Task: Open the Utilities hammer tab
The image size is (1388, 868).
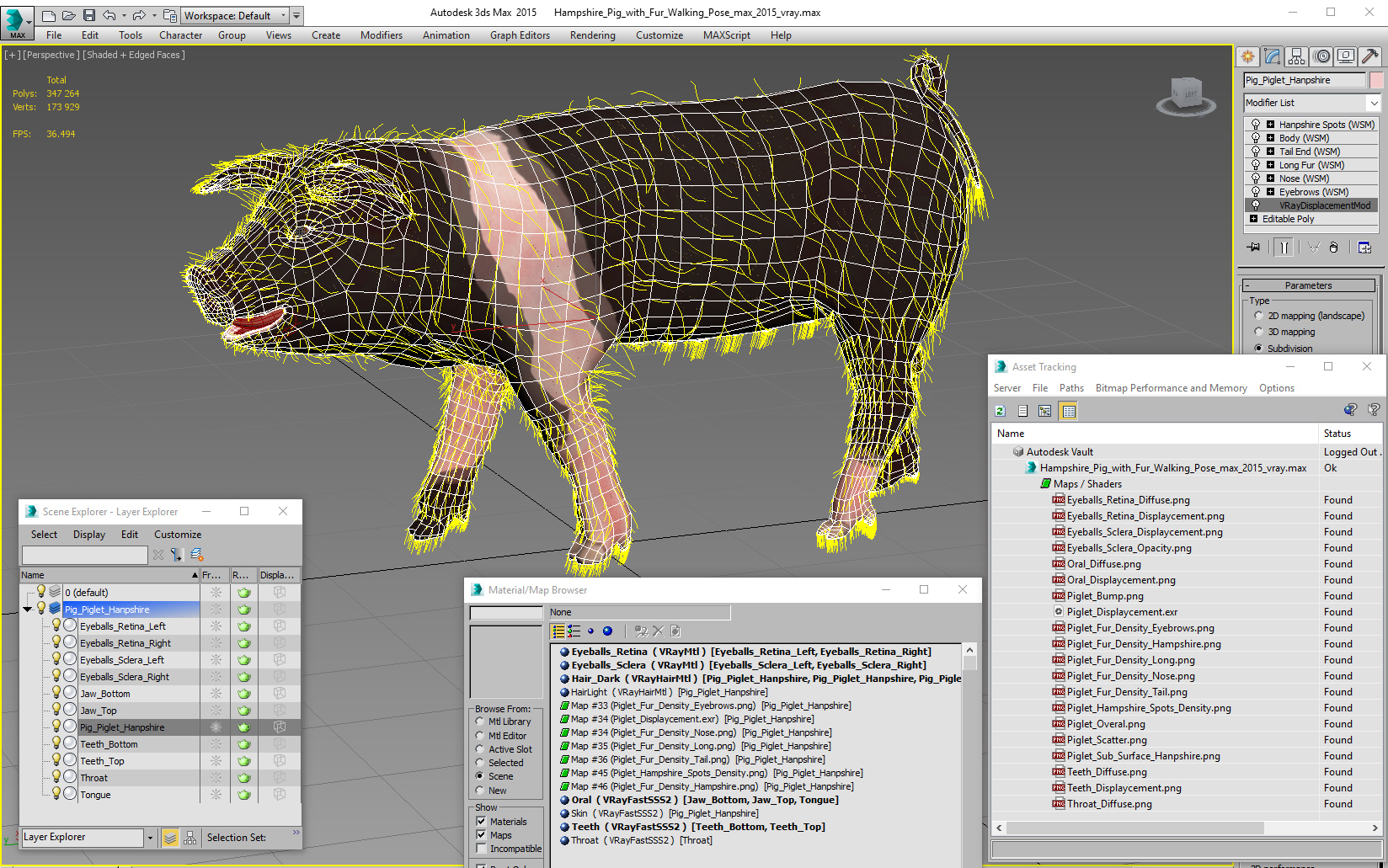Action: tap(1370, 56)
